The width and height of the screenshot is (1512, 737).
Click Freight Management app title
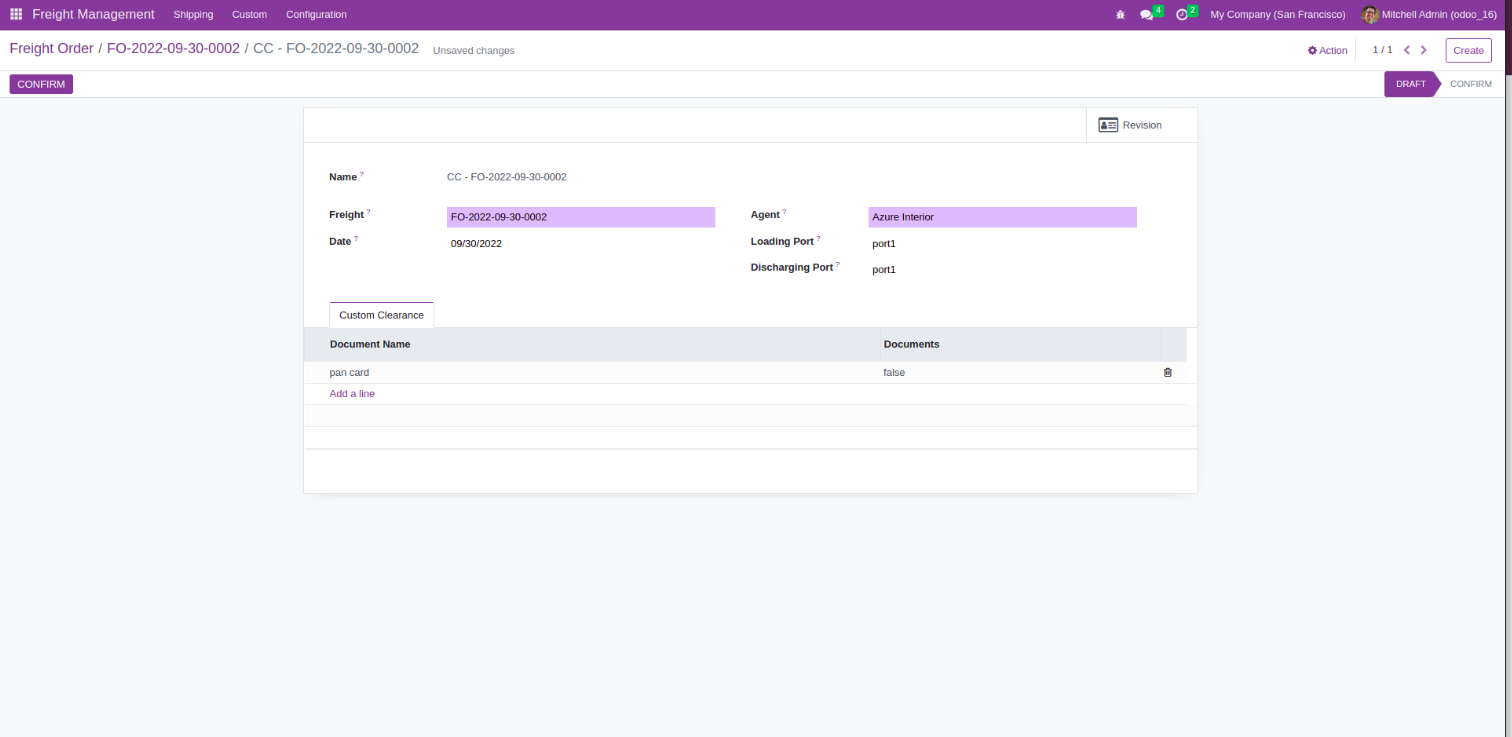click(93, 15)
